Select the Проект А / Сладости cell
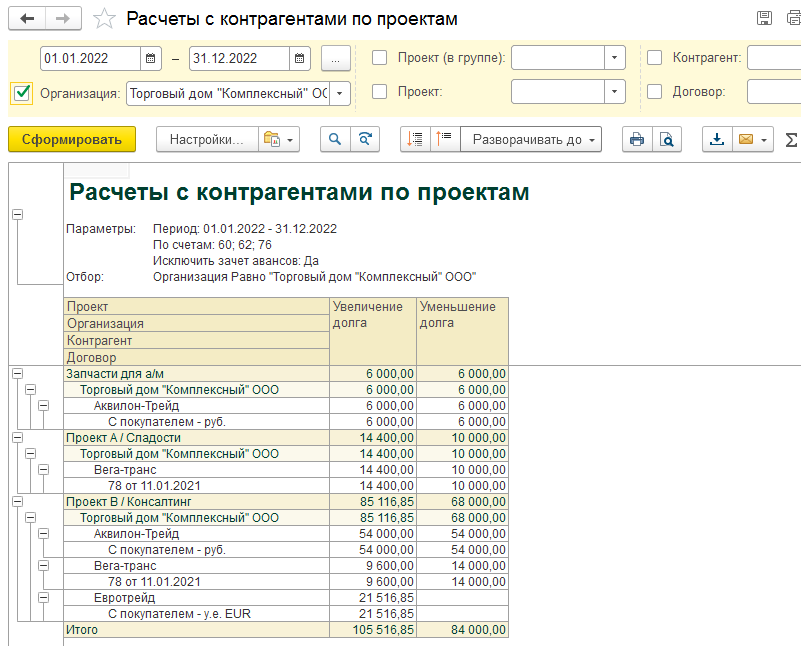 click(x=197, y=438)
